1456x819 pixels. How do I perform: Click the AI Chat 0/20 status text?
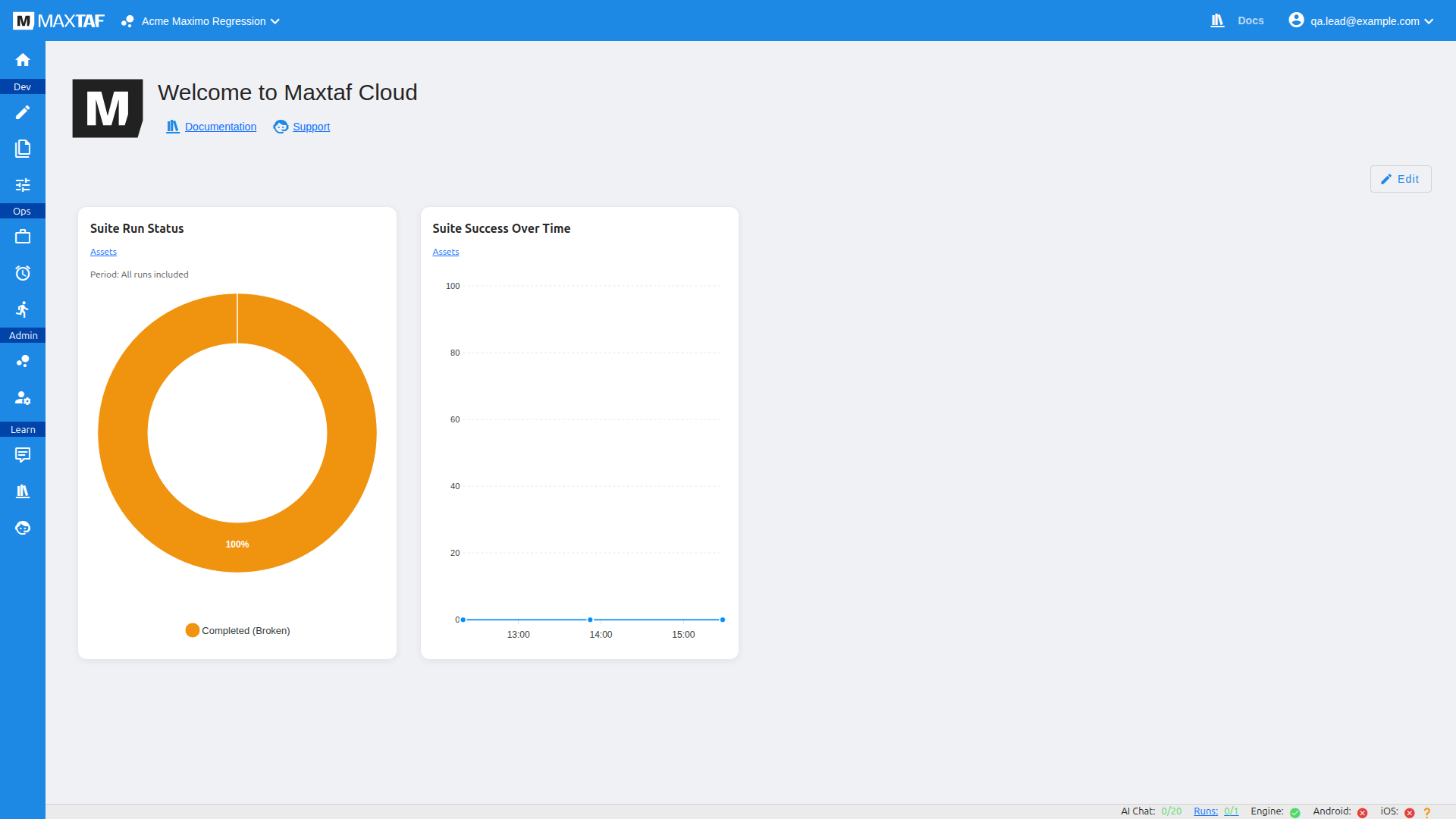coord(1151,811)
